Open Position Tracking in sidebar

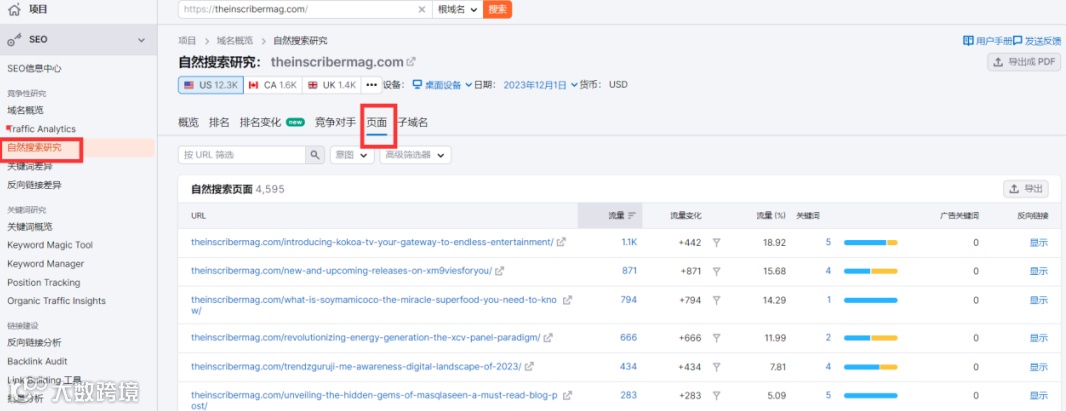point(44,282)
